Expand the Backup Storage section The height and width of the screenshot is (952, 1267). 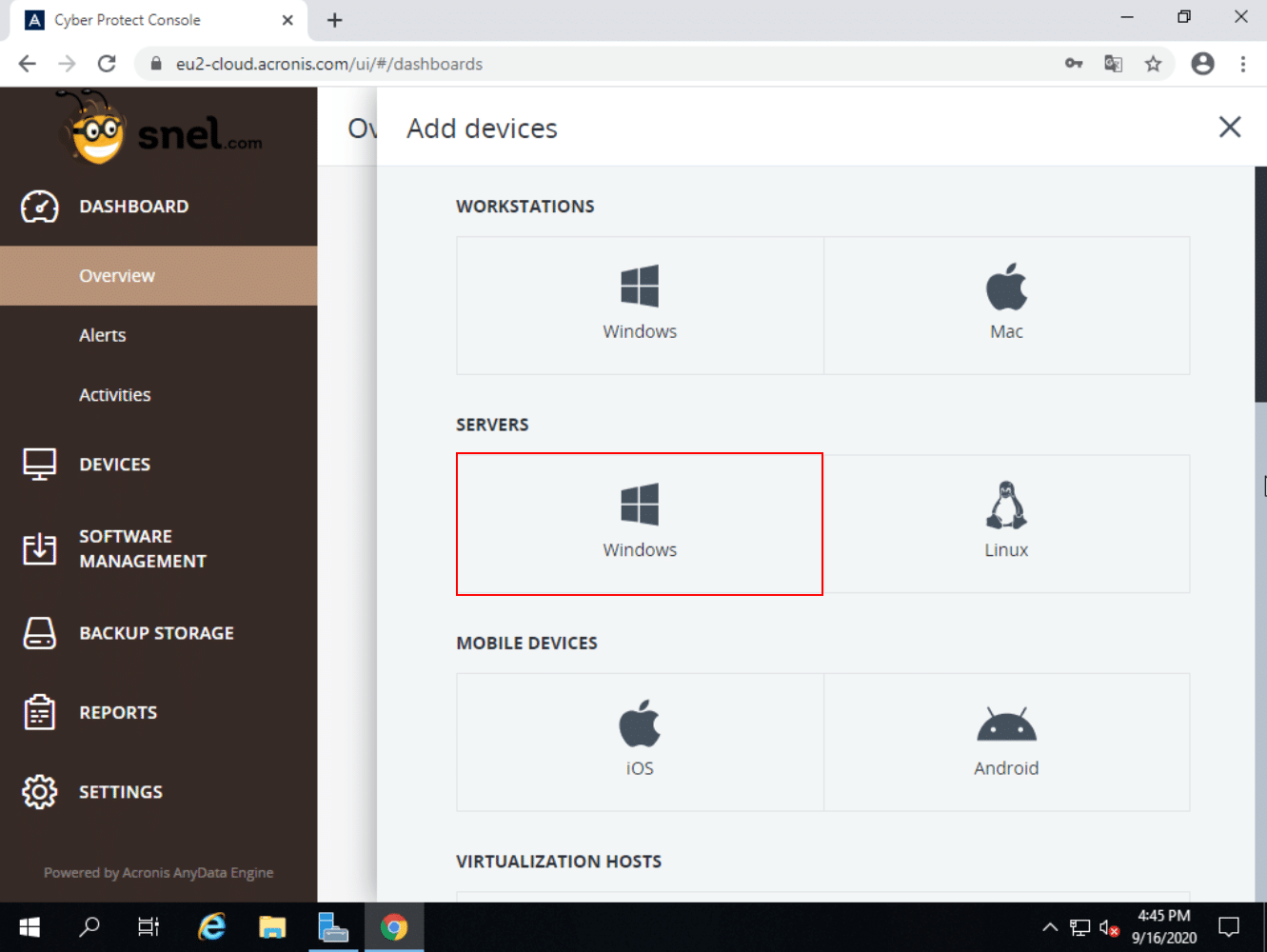click(x=156, y=633)
